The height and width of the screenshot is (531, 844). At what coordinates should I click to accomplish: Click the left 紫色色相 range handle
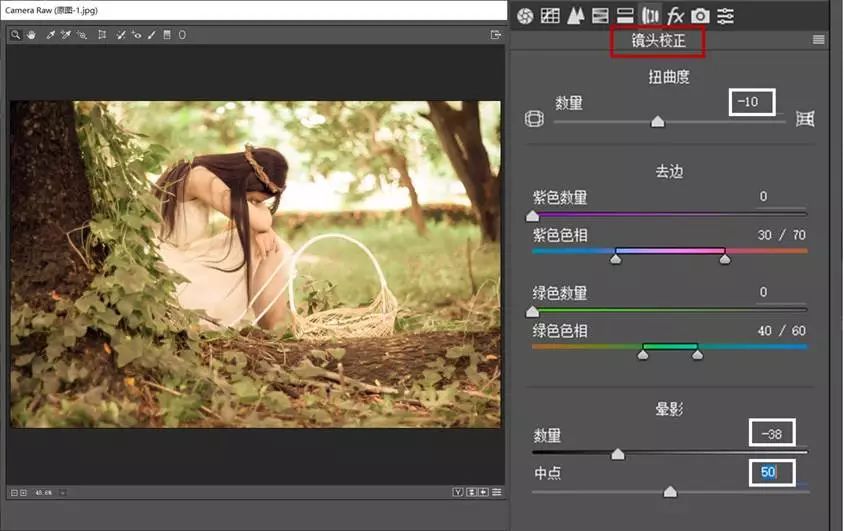[616, 259]
